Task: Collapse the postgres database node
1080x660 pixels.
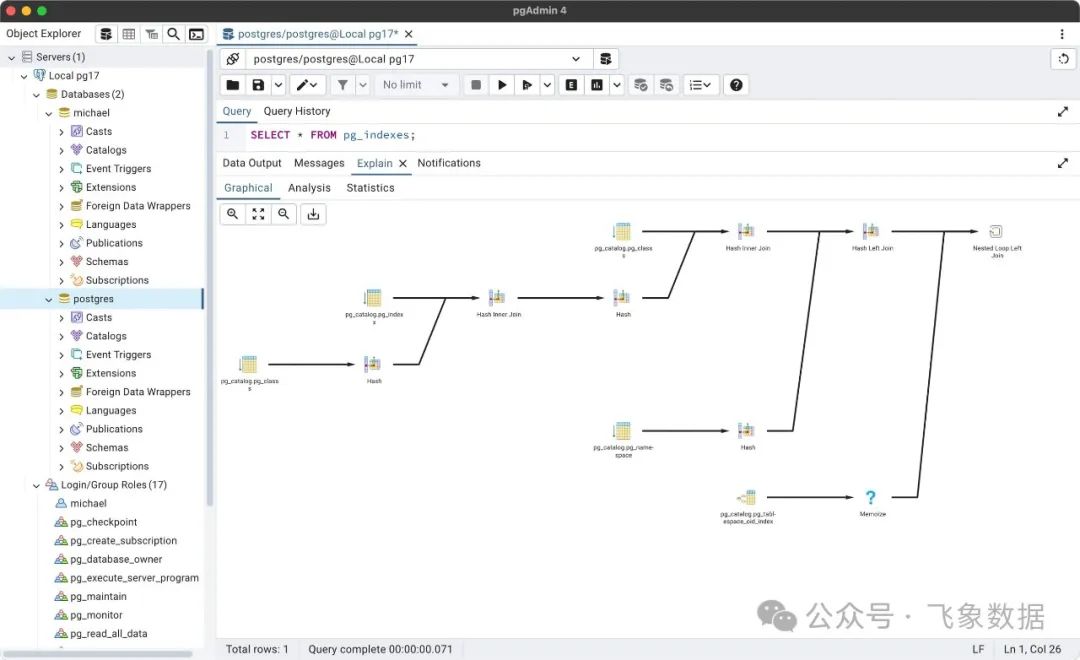Action: click(49, 299)
